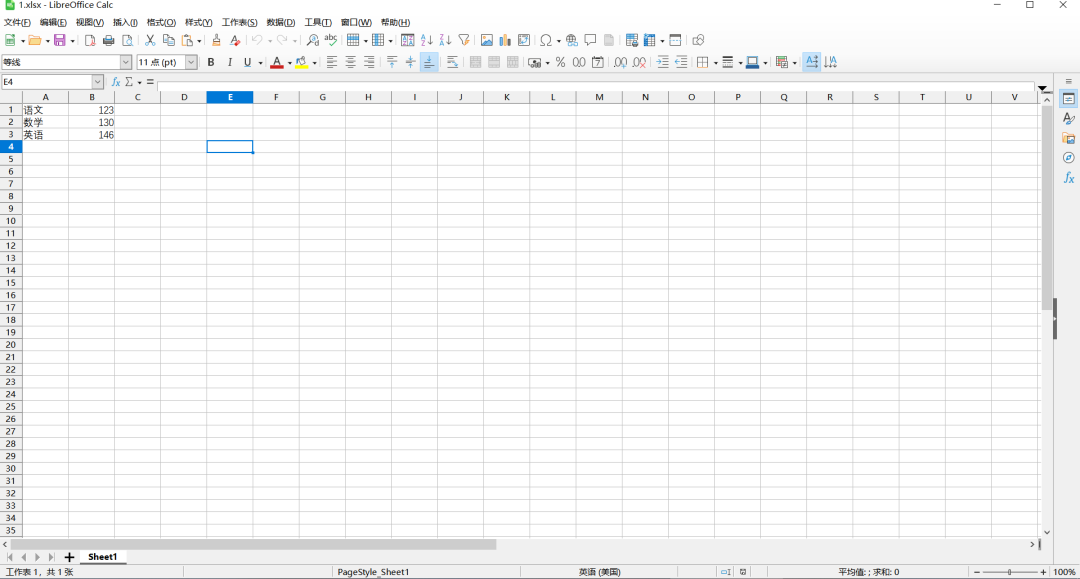
Task: Apply the AutoFilter funnel icon
Action: pos(464,41)
